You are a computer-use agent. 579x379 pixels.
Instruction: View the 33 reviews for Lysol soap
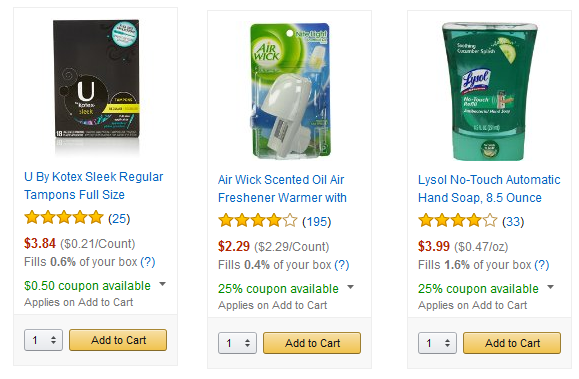pyautogui.click(x=513, y=221)
